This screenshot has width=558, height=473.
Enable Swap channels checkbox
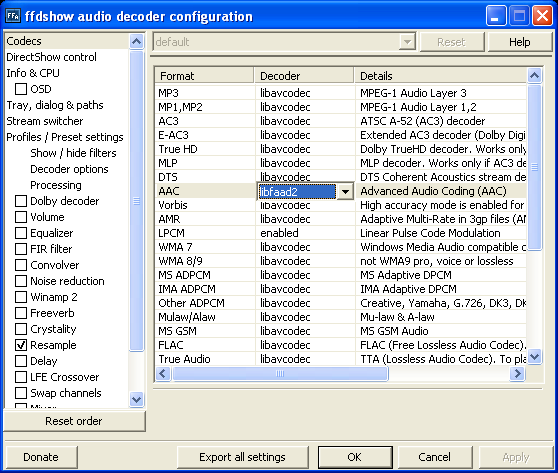(21, 393)
